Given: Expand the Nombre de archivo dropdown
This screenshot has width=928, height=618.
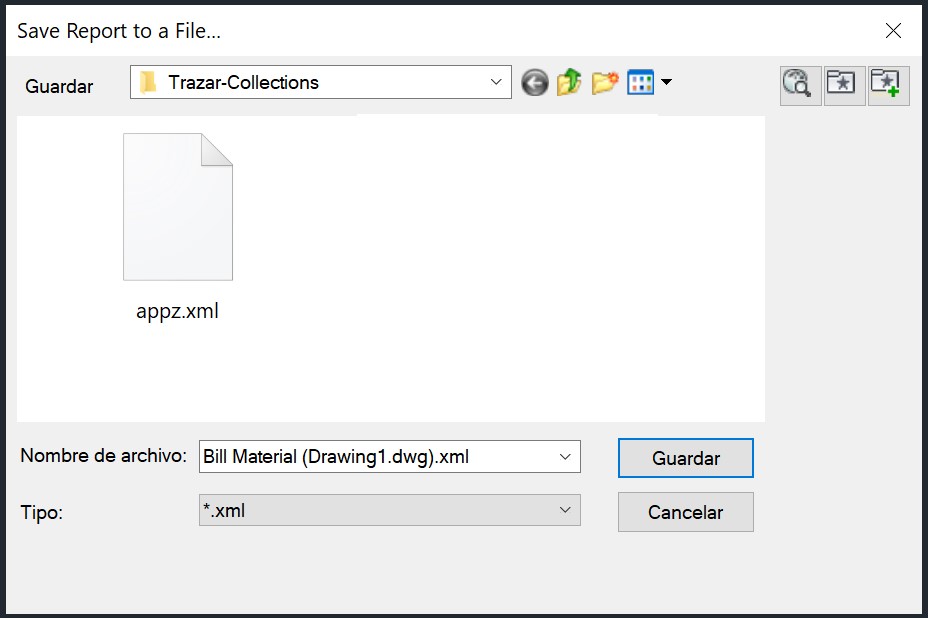Looking at the screenshot, I should tap(566, 457).
